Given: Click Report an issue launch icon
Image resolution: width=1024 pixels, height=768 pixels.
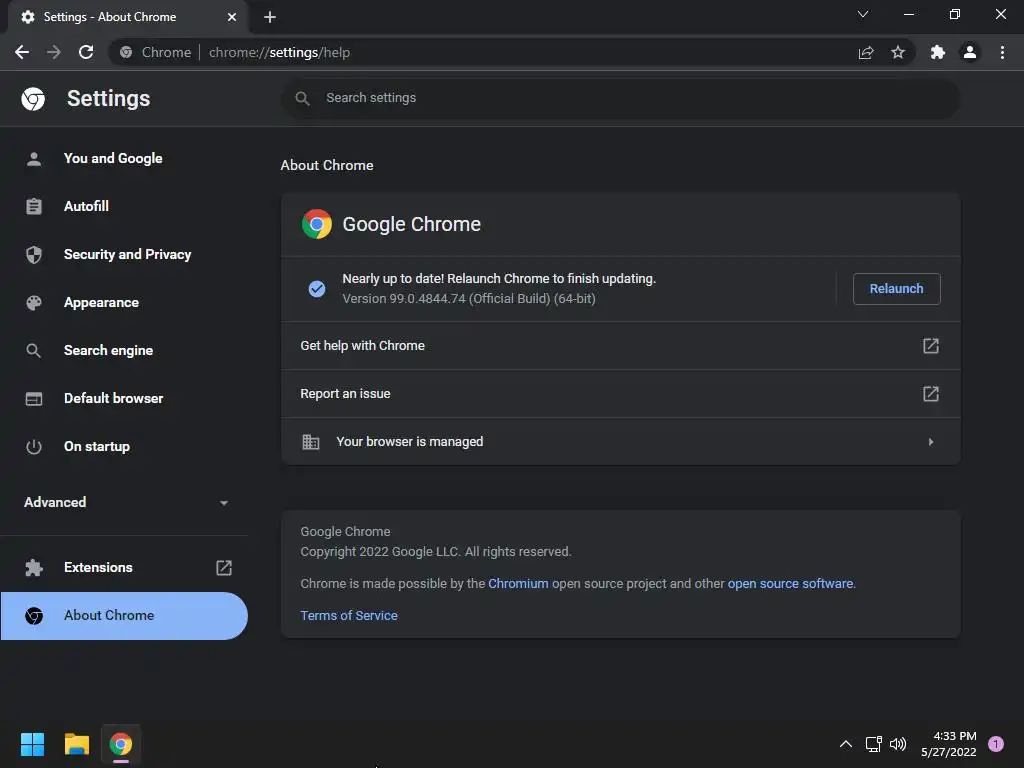Looking at the screenshot, I should coord(931,394).
